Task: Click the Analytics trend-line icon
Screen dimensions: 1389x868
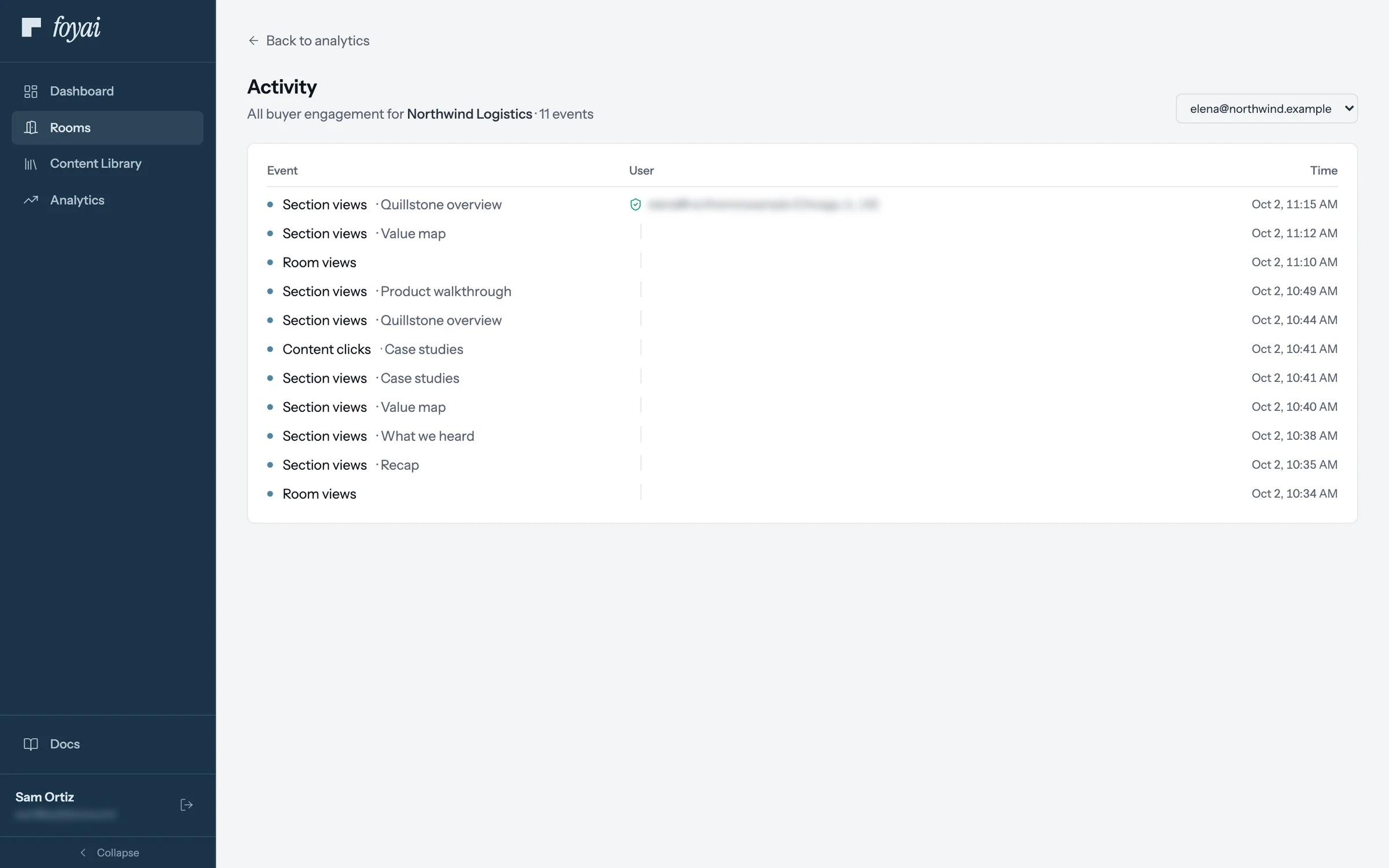Action: (x=31, y=200)
